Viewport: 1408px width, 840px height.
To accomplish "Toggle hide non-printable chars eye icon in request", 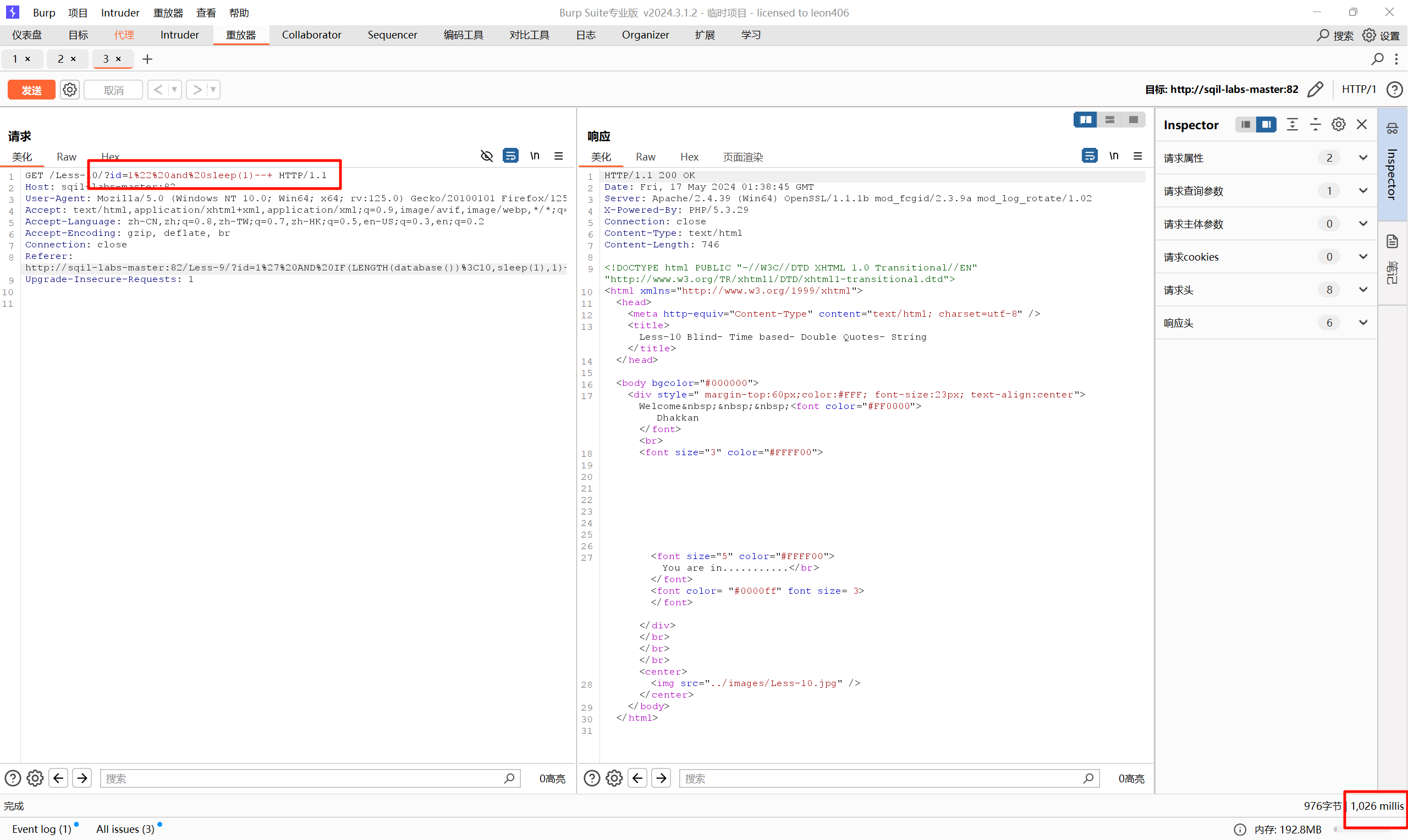I will point(486,156).
